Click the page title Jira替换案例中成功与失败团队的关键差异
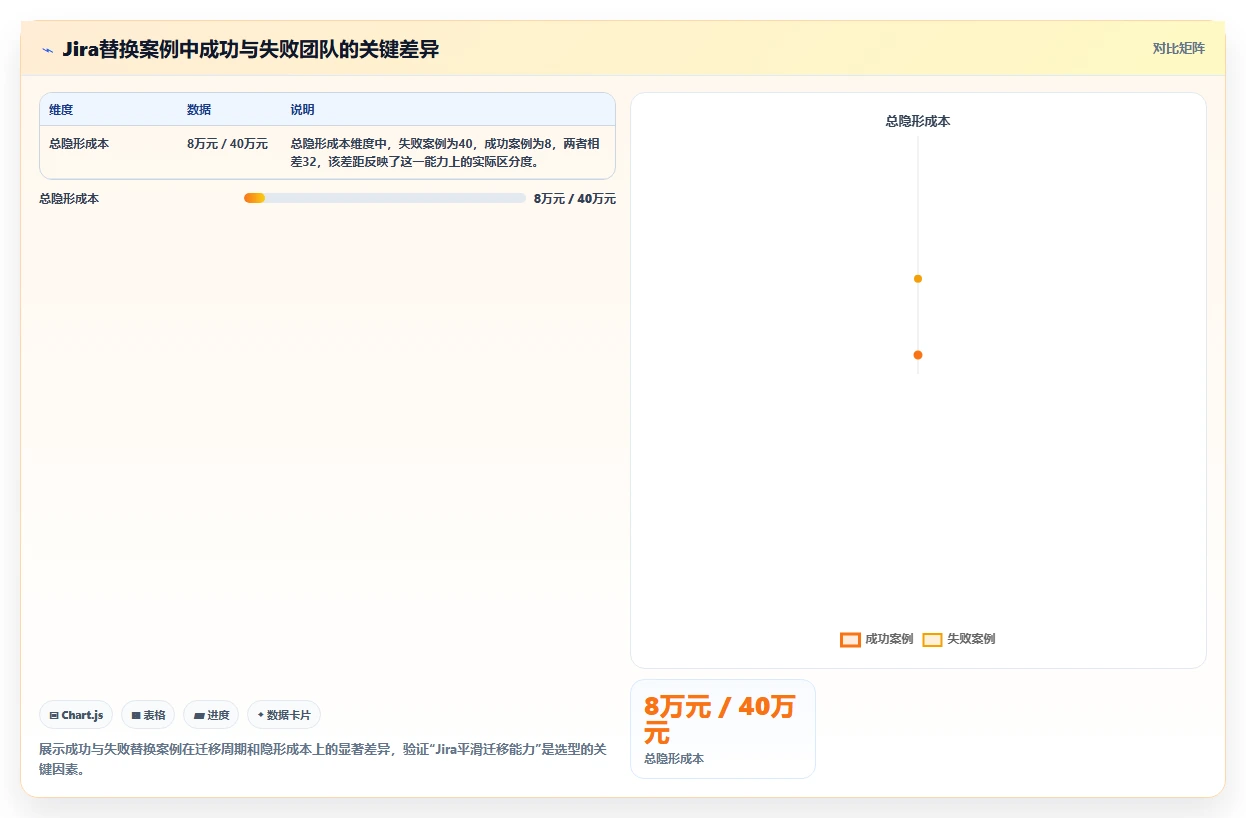The image size is (1246, 818). (x=250, y=49)
